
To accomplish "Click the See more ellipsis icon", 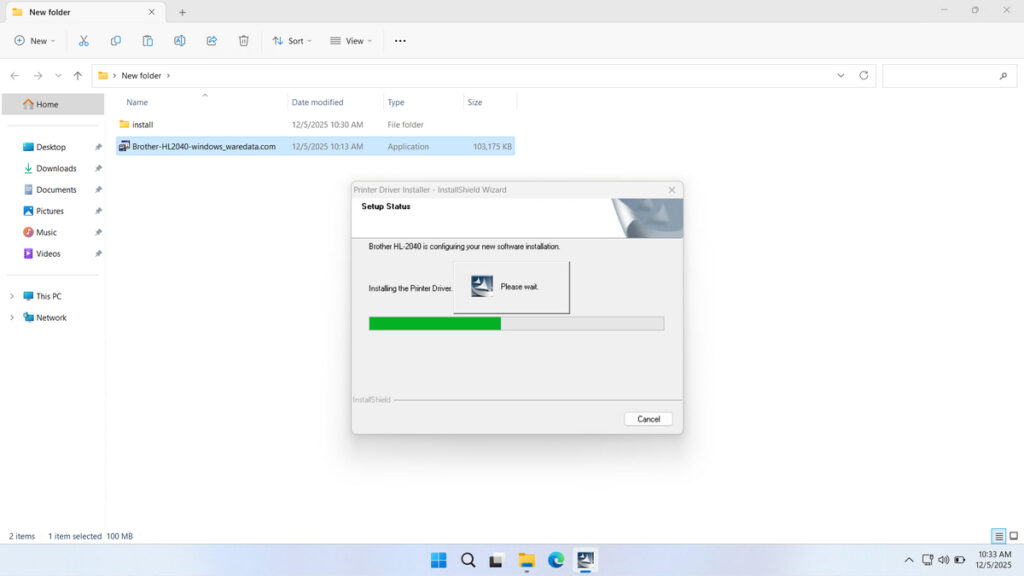I will pyautogui.click(x=400, y=40).
